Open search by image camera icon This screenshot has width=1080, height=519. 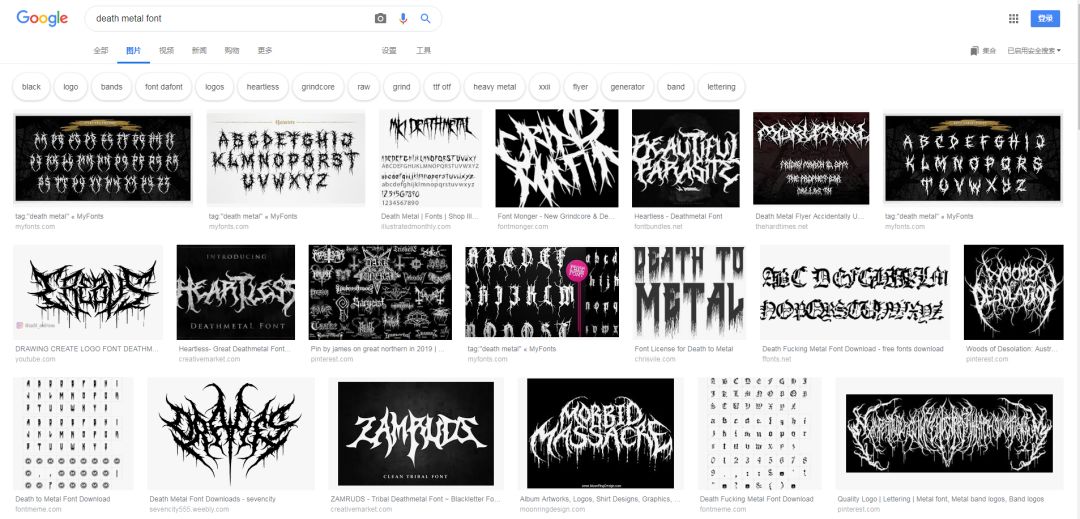coord(380,19)
